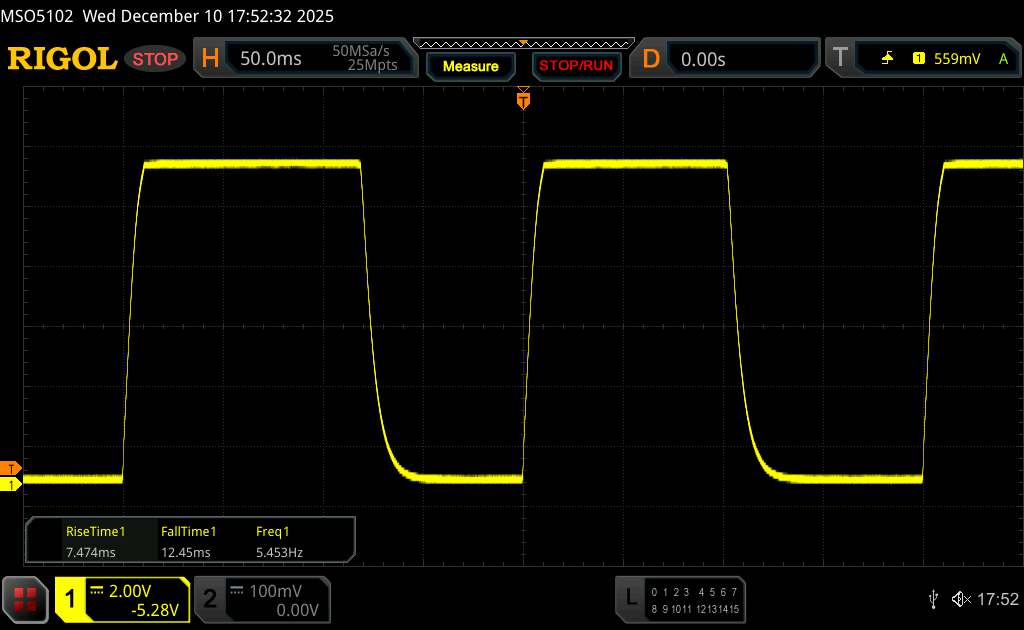Open the L logic analyzer icon
1024x630 pixels.
point(630,598)
